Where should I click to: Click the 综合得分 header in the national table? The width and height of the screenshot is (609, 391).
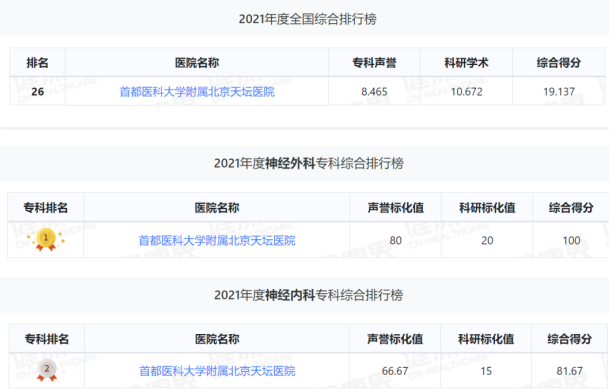[x=559, y=63]
